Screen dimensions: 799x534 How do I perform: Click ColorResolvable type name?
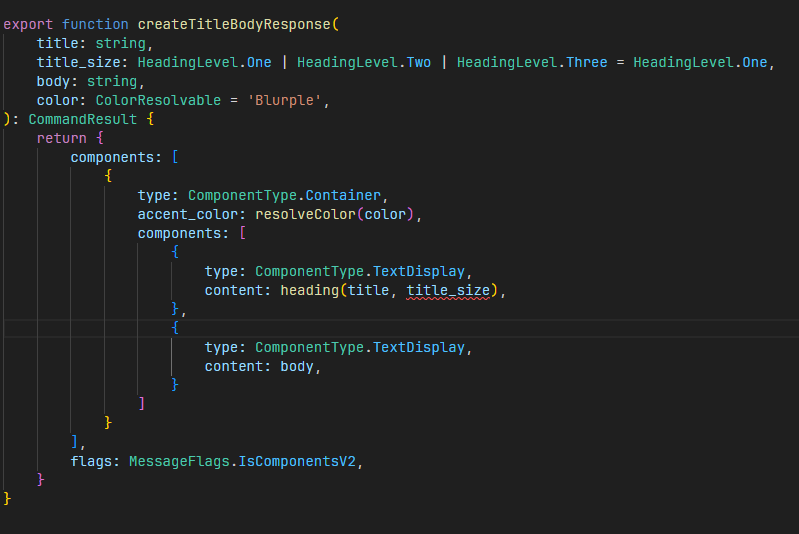tap(158, 100)
